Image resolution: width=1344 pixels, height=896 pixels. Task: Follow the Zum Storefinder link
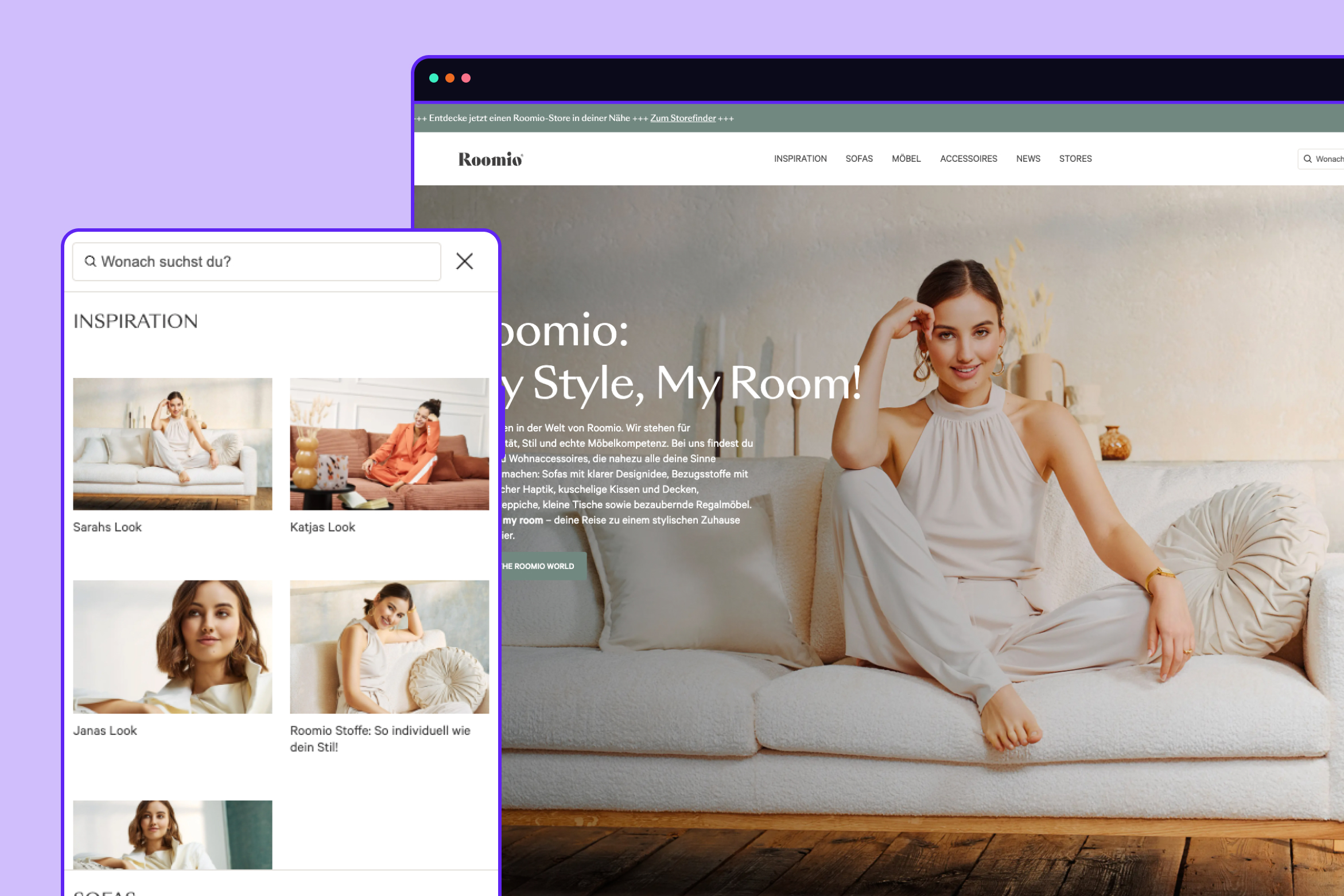tap(682, 118)
